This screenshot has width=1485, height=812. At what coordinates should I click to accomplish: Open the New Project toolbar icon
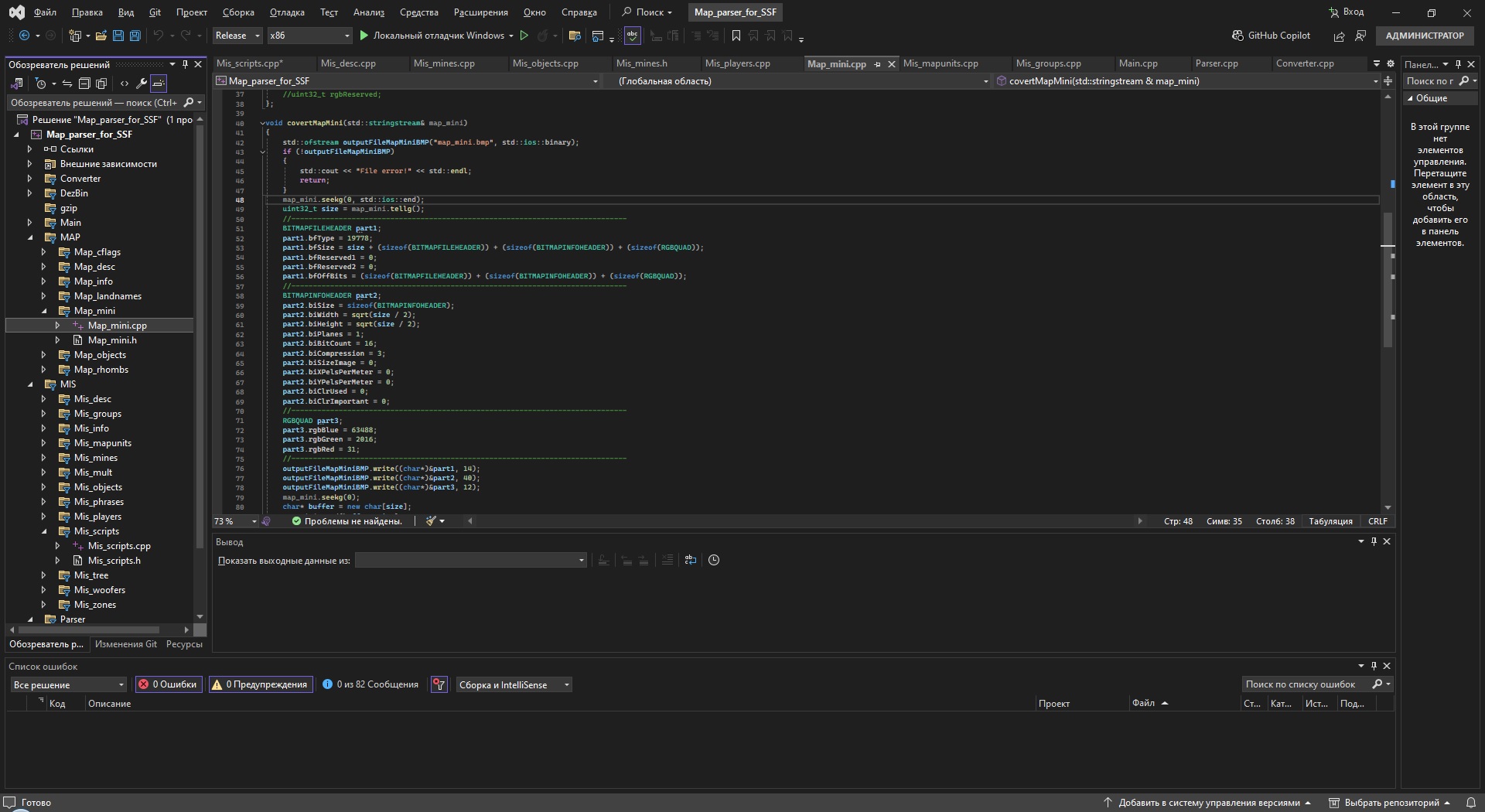click(75, 36)
